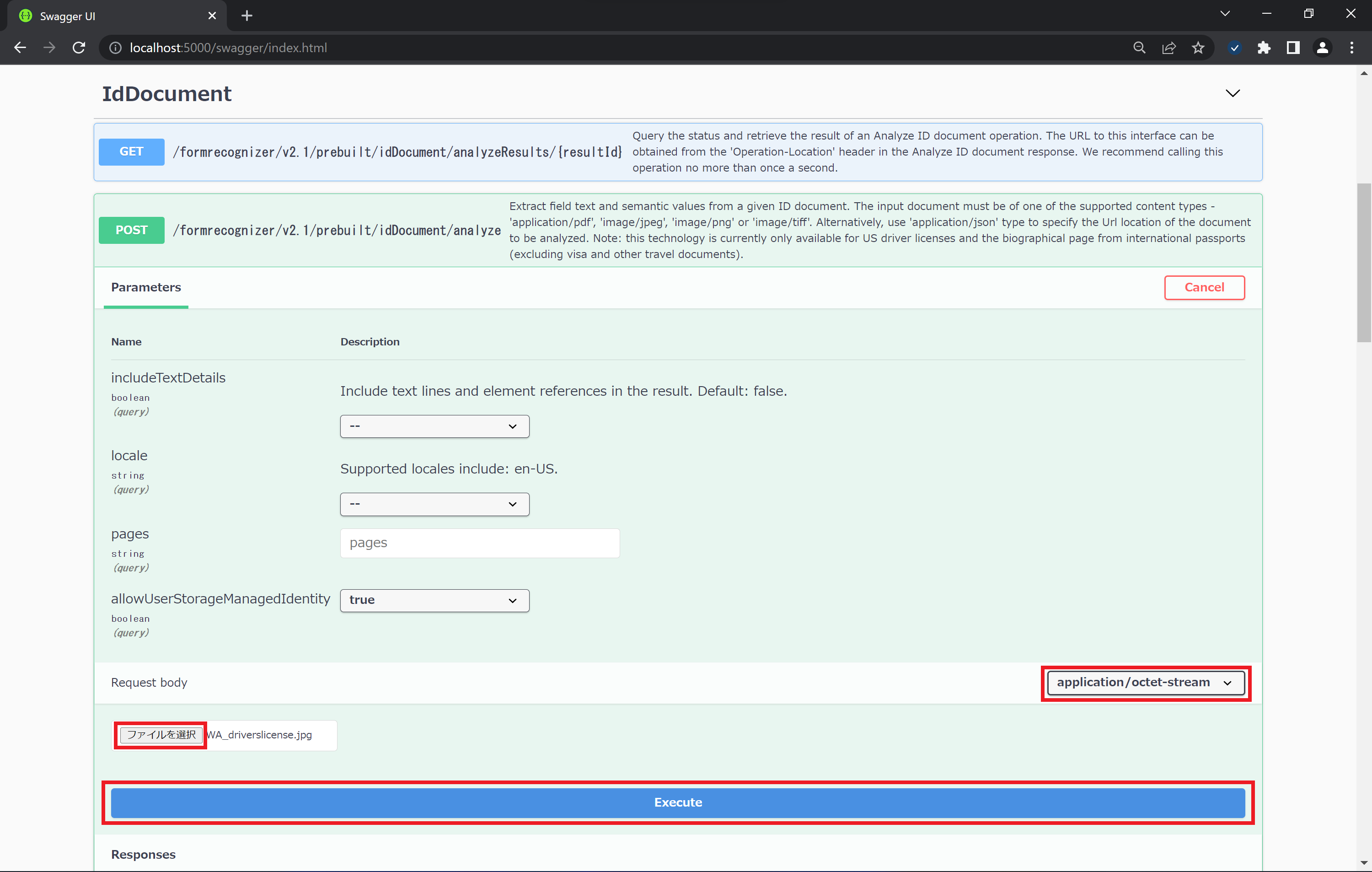Image resolution: width=1372 pixels, height=872 pixels.
Task: Change the application/octet-stream content type
Action: 1145,683
